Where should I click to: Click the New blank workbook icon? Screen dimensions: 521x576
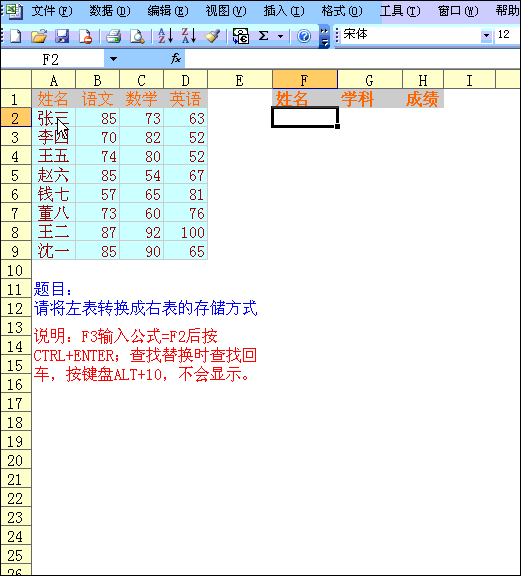[x=15, y=36]
